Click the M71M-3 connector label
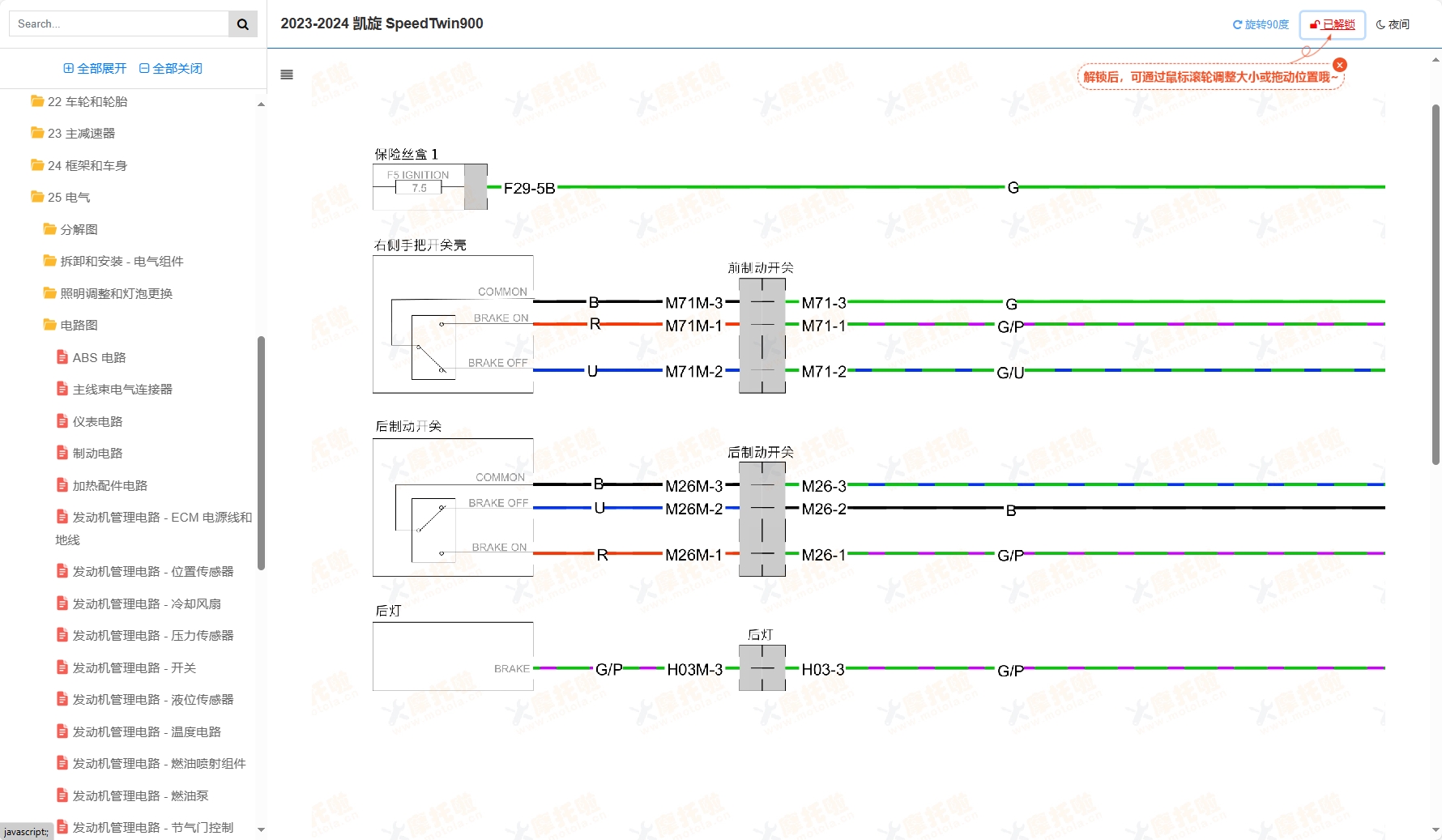The height and width of the screenshot is (840, 1442). 694,303
